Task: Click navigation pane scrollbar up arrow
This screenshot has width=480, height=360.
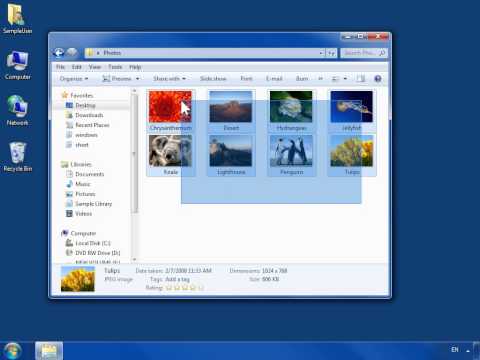Action: coord(135,91)
